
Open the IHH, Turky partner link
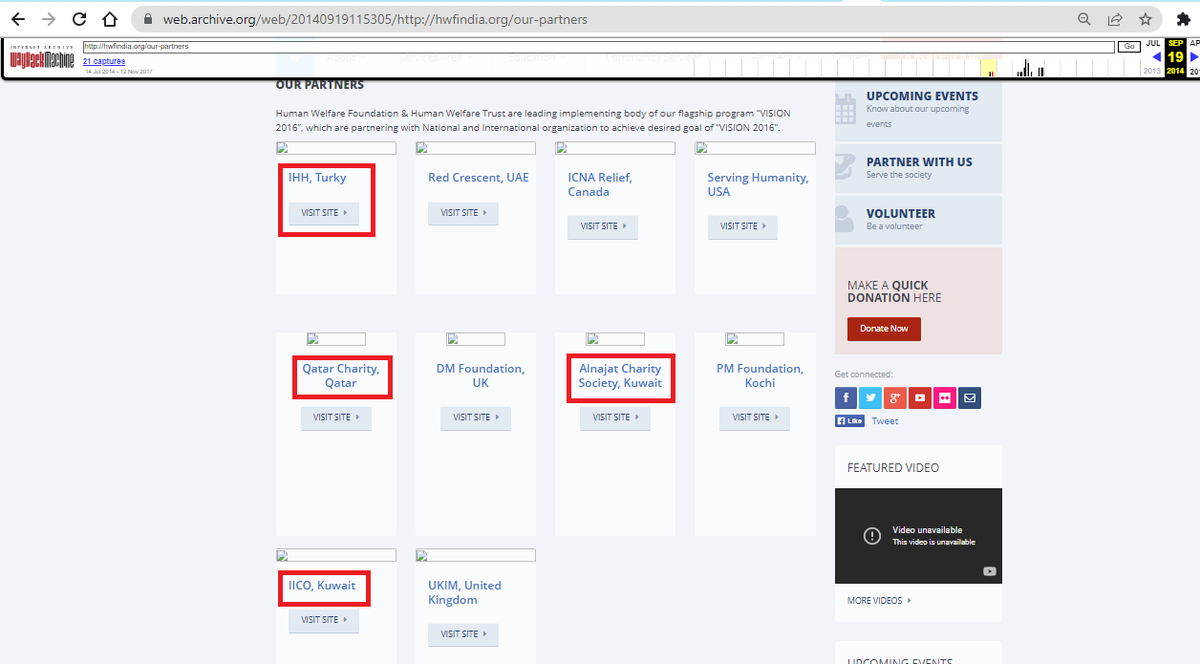point(318,177)
